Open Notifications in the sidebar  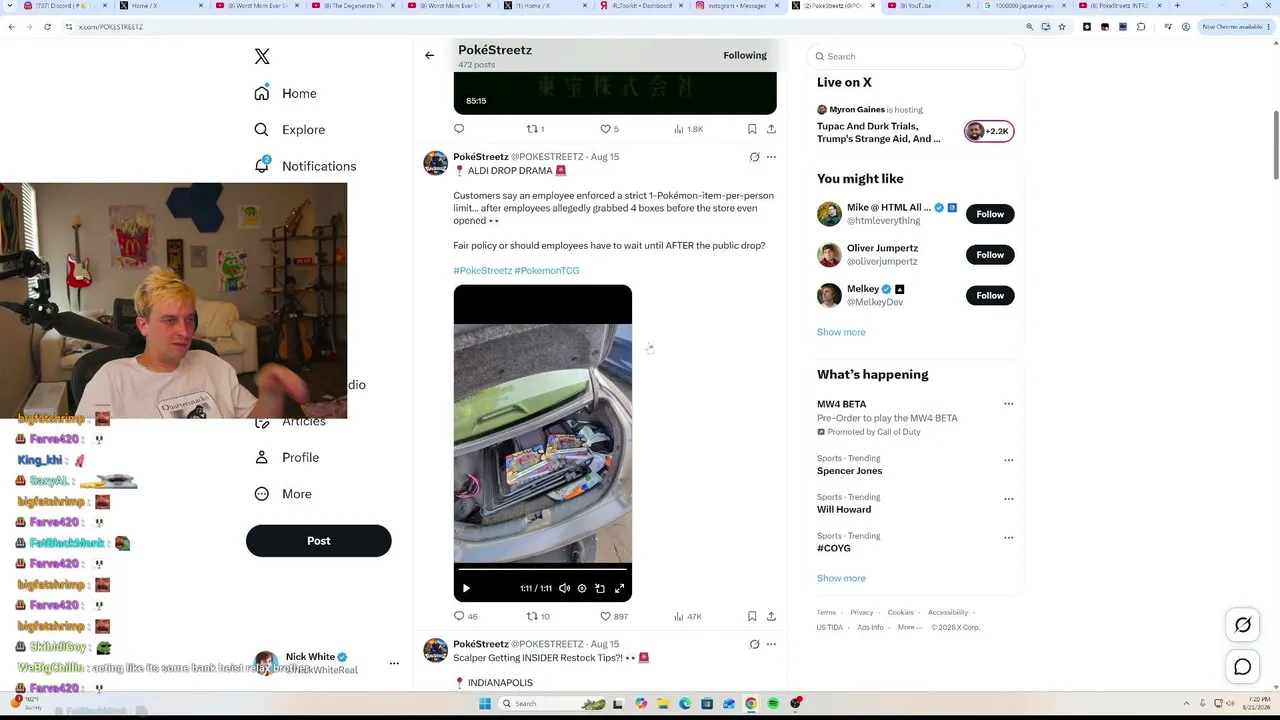305,166
